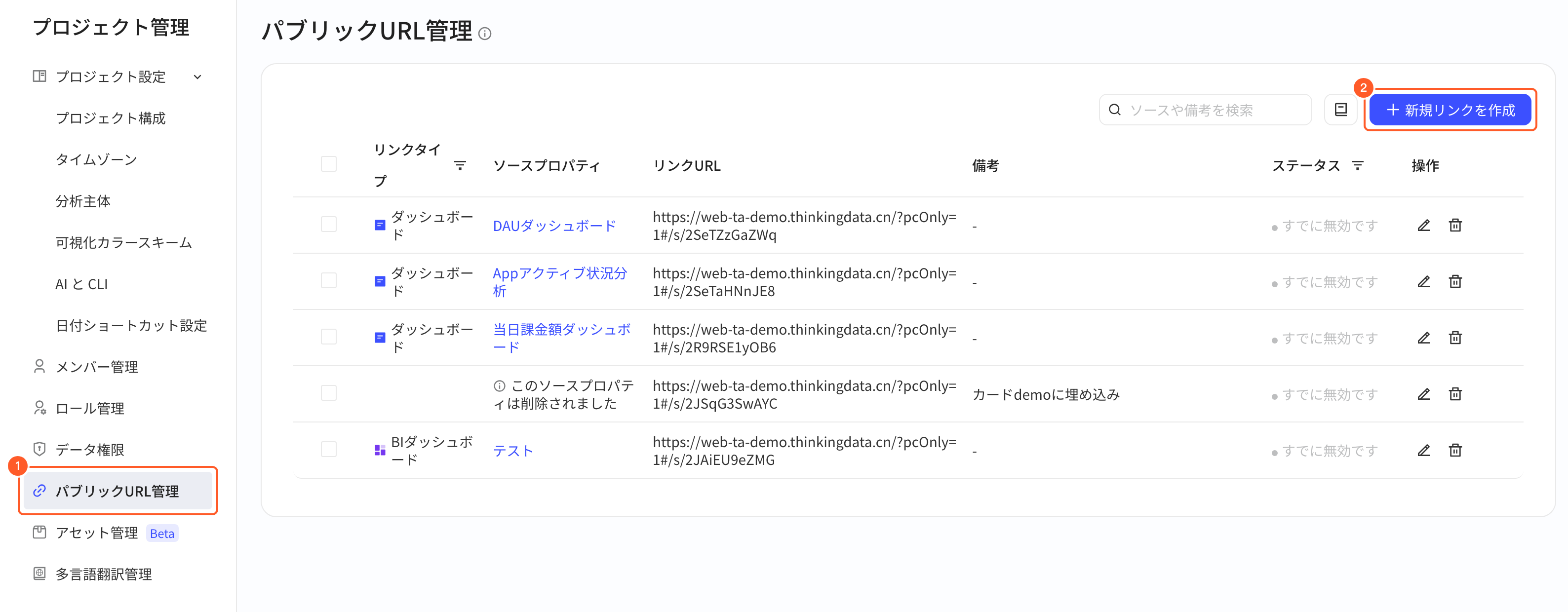
Task: Open the 当日課金額ダッシュボード source link
Action: [561, 338]
